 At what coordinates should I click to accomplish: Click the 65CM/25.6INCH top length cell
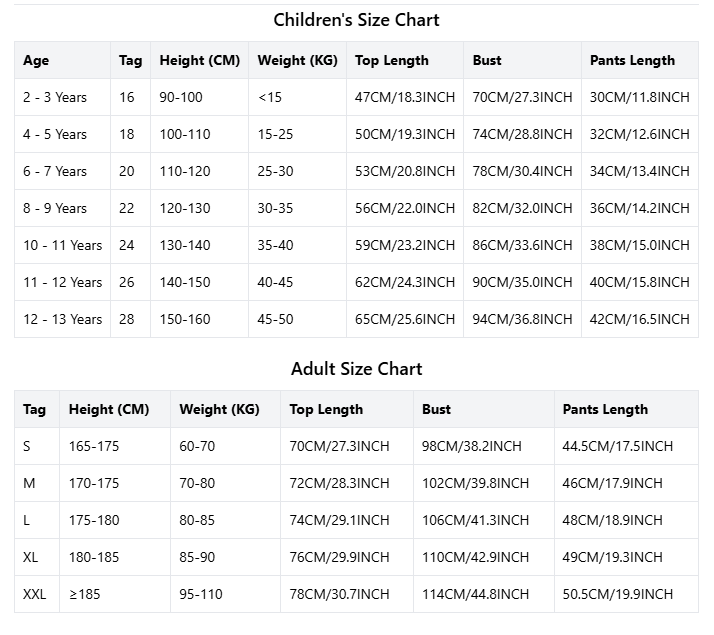coord(405,320)
